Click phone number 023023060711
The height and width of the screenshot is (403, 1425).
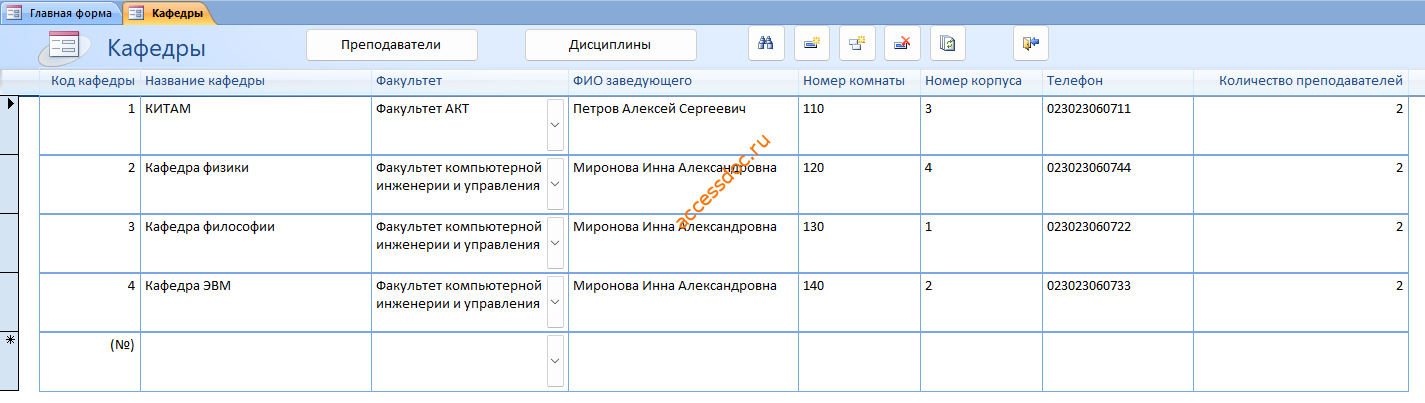point(1117,125)
